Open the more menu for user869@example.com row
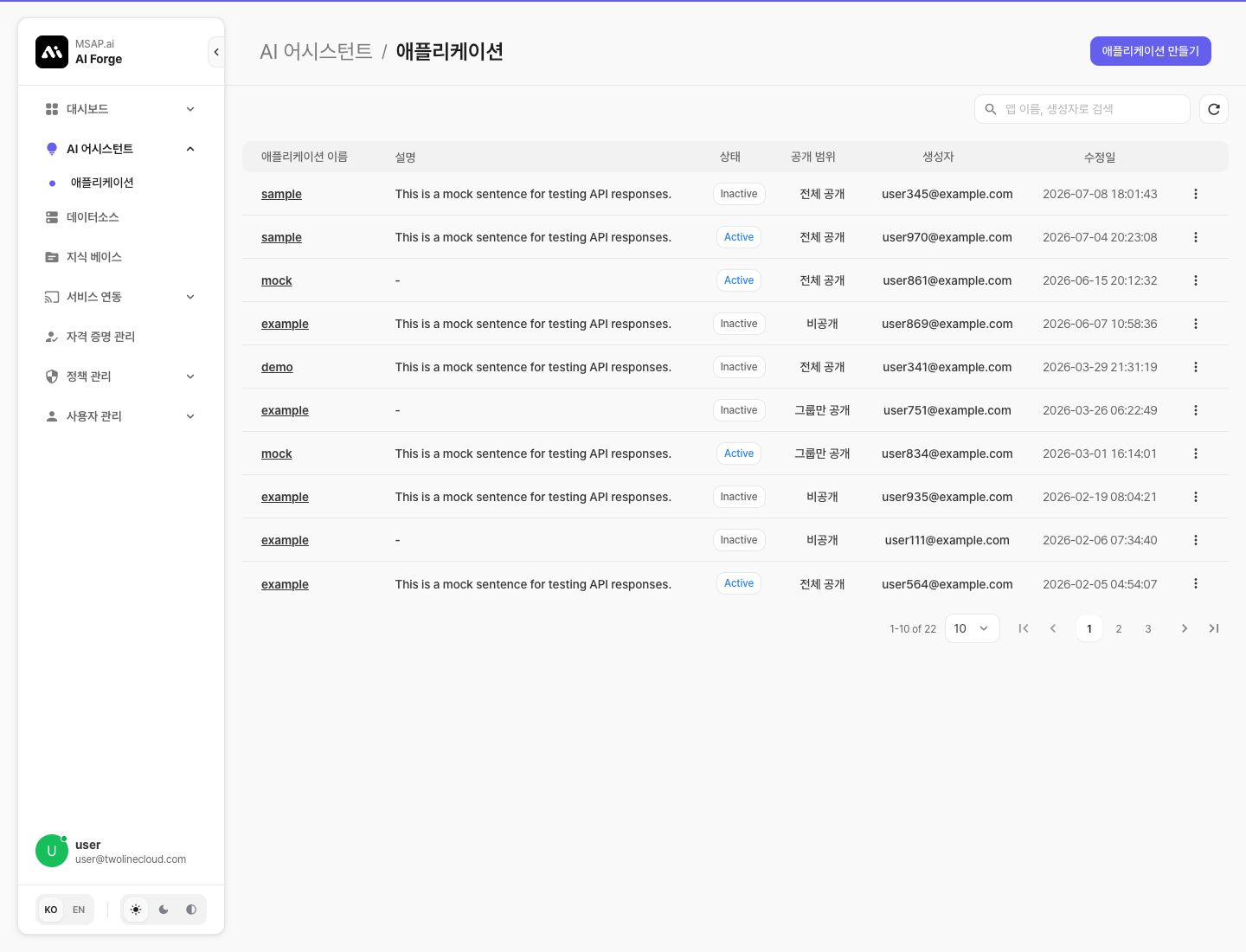This screenshot has width=1246, height=952. point(1196,324)
